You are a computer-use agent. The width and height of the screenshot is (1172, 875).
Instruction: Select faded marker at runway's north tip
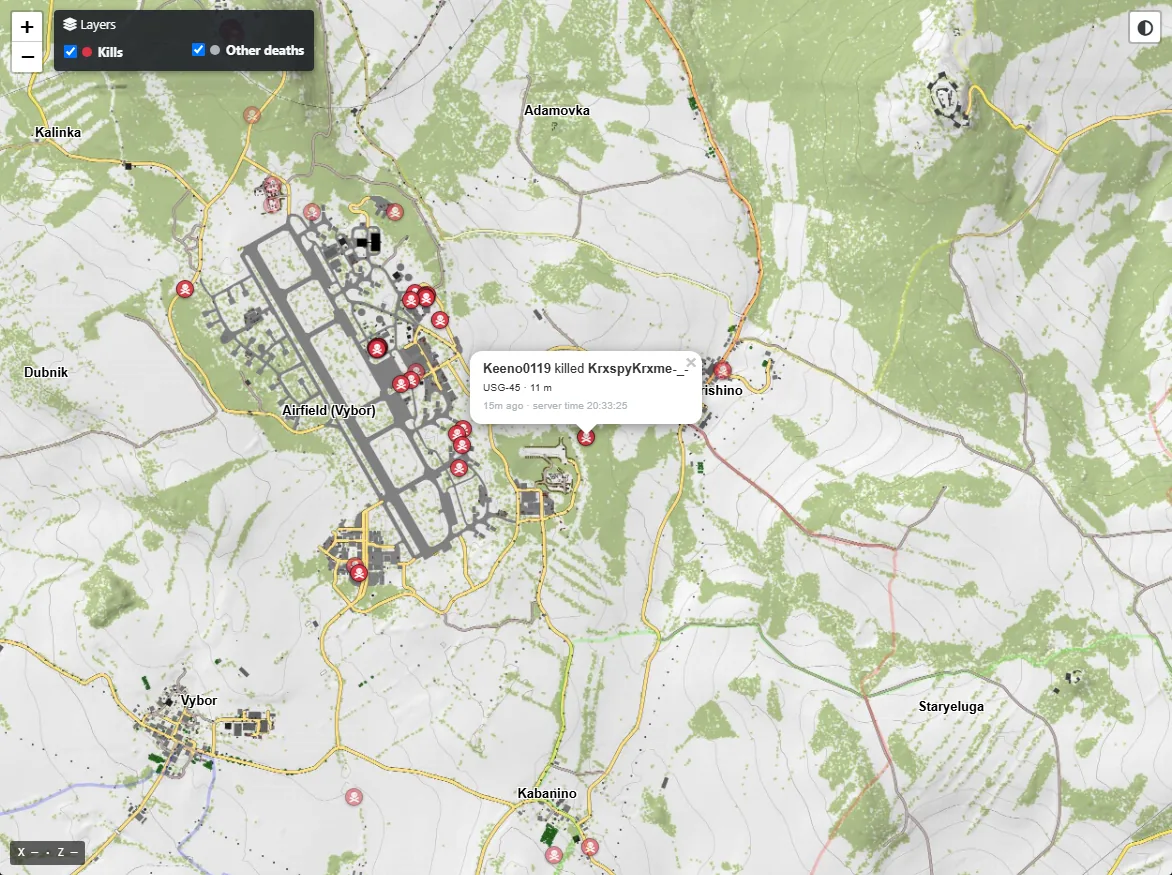[312, 212]
